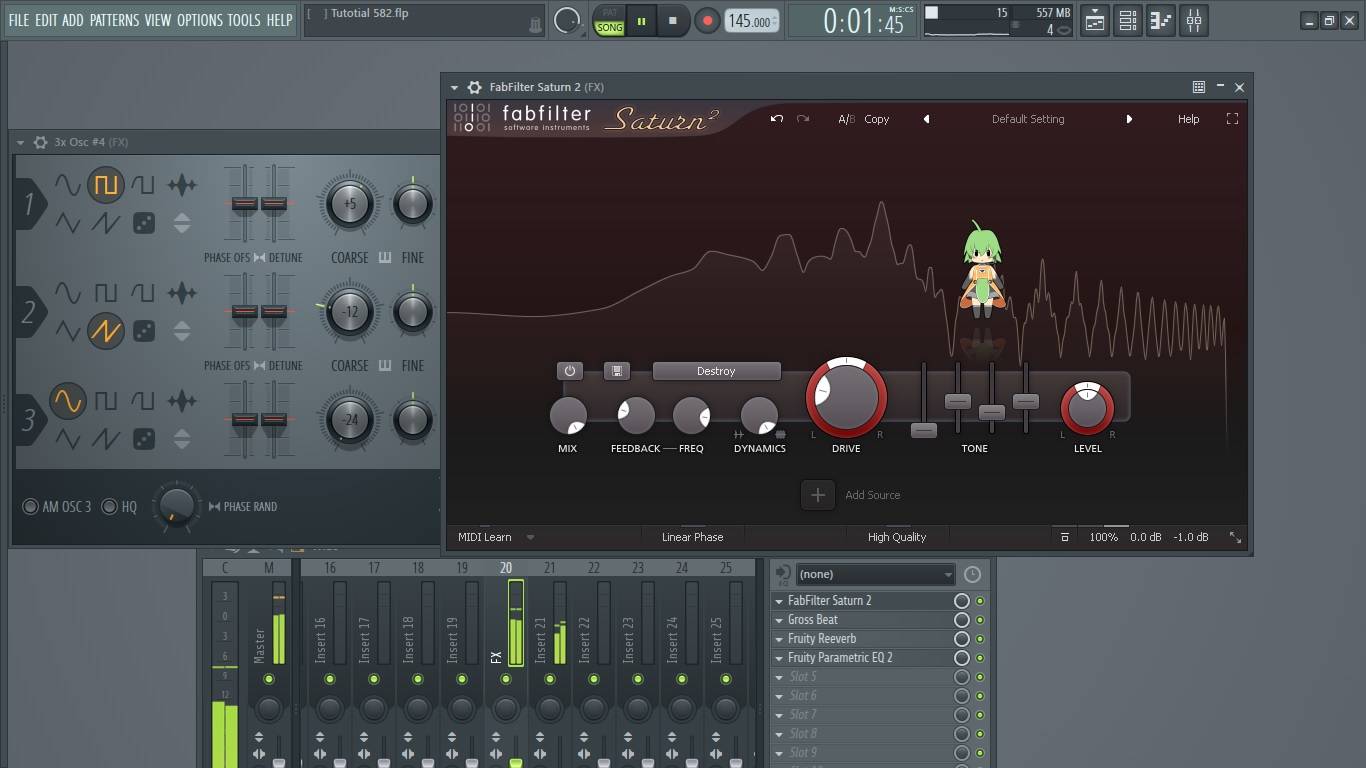Image resolution: width=1366 pixels, height=768 pixels.
Task: Click the plus icon to add source
Action: tap(817, 495)
